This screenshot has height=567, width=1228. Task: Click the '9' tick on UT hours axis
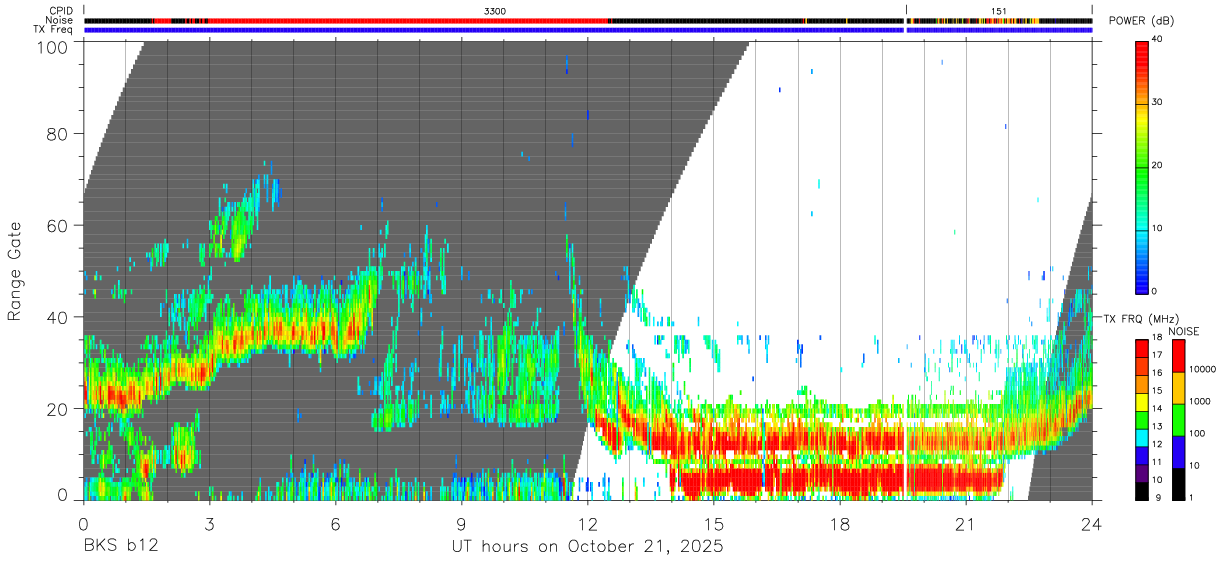(x=462, y=523)
